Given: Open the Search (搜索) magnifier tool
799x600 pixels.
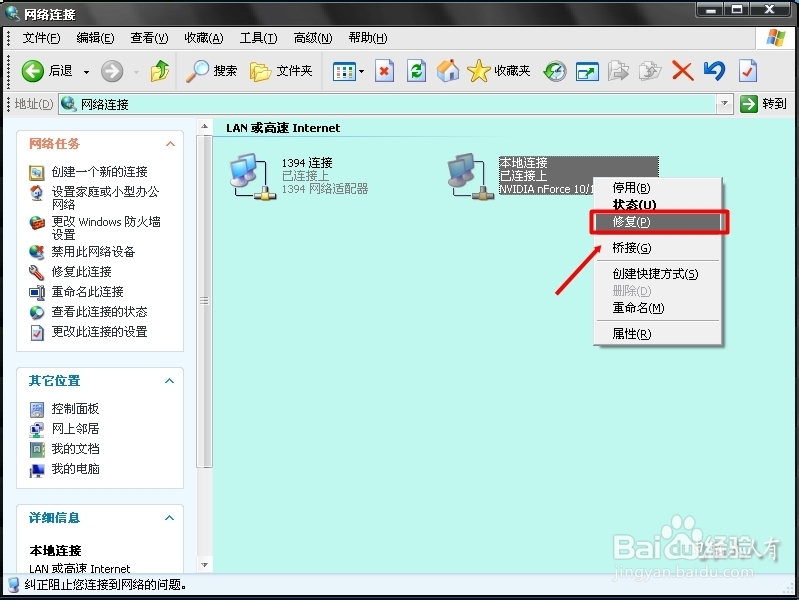Looking at the screenshot, I should point(211,71).
